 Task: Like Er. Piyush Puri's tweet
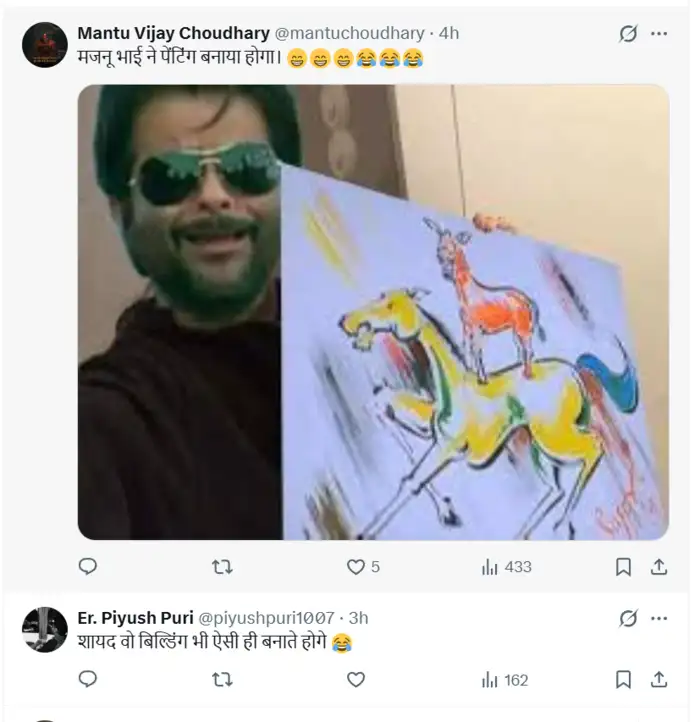[356, 680]
